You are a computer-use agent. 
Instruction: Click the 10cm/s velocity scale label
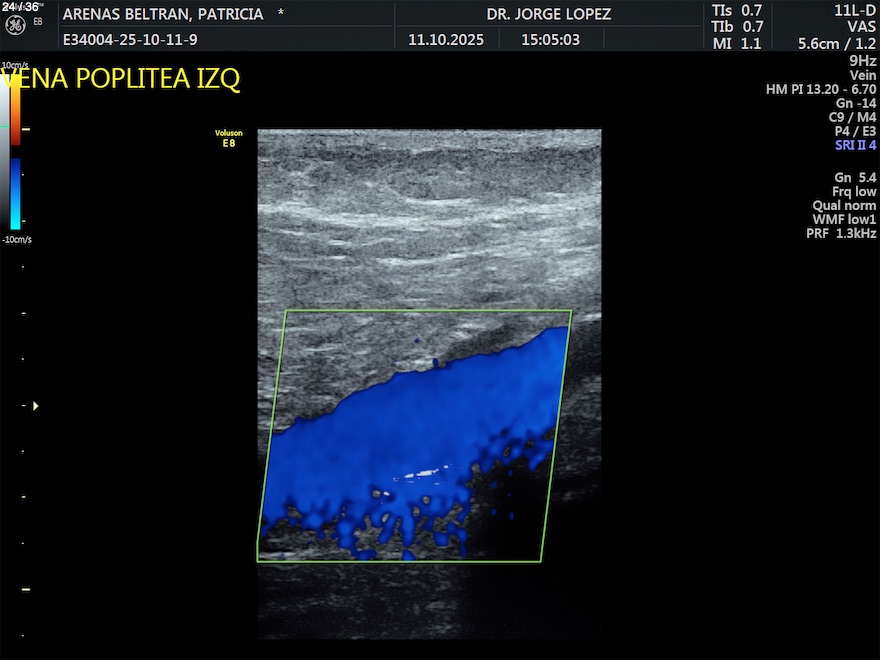click(16, 65)
